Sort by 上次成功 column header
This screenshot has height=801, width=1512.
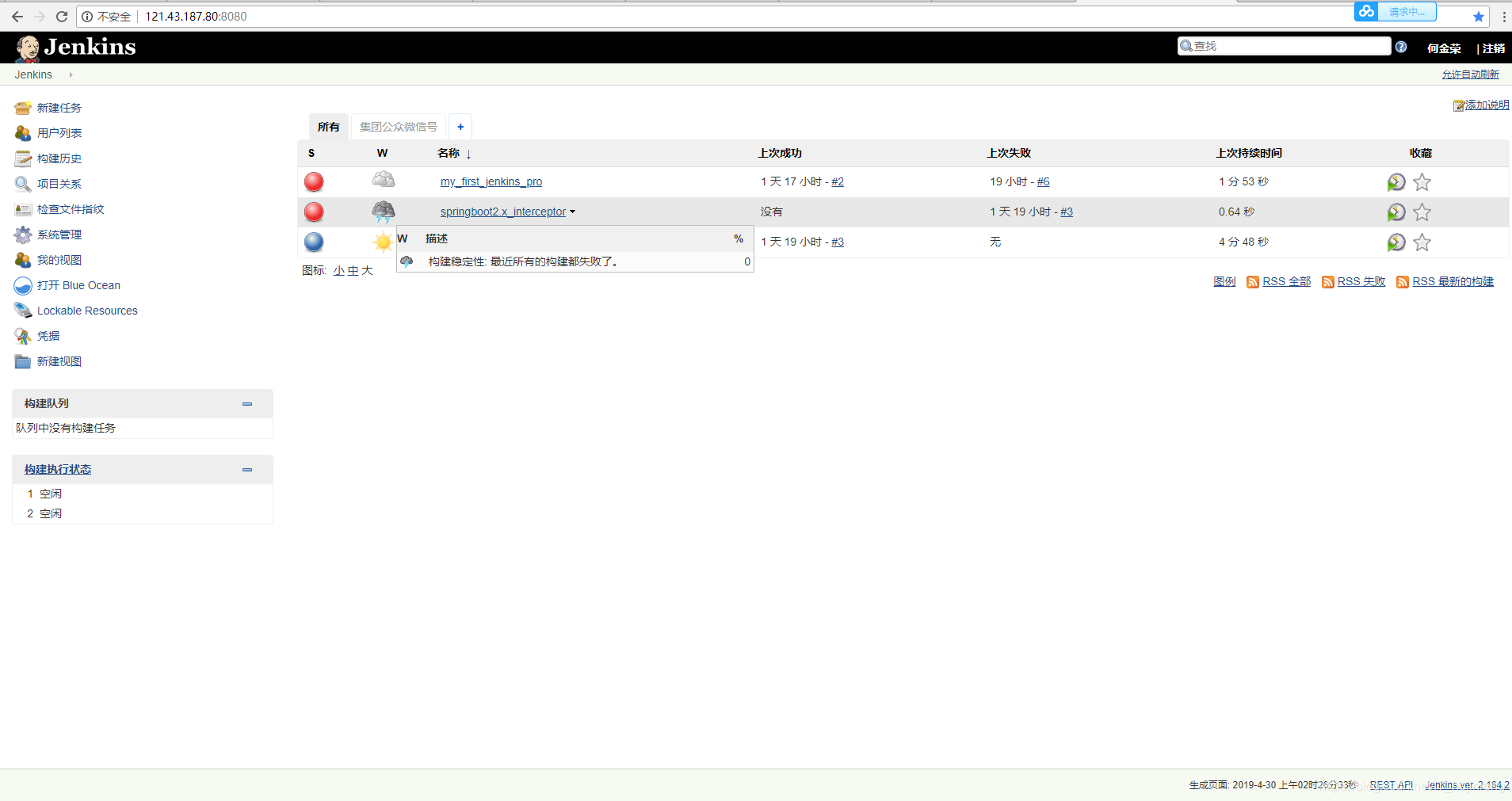(x=780, y=153)
